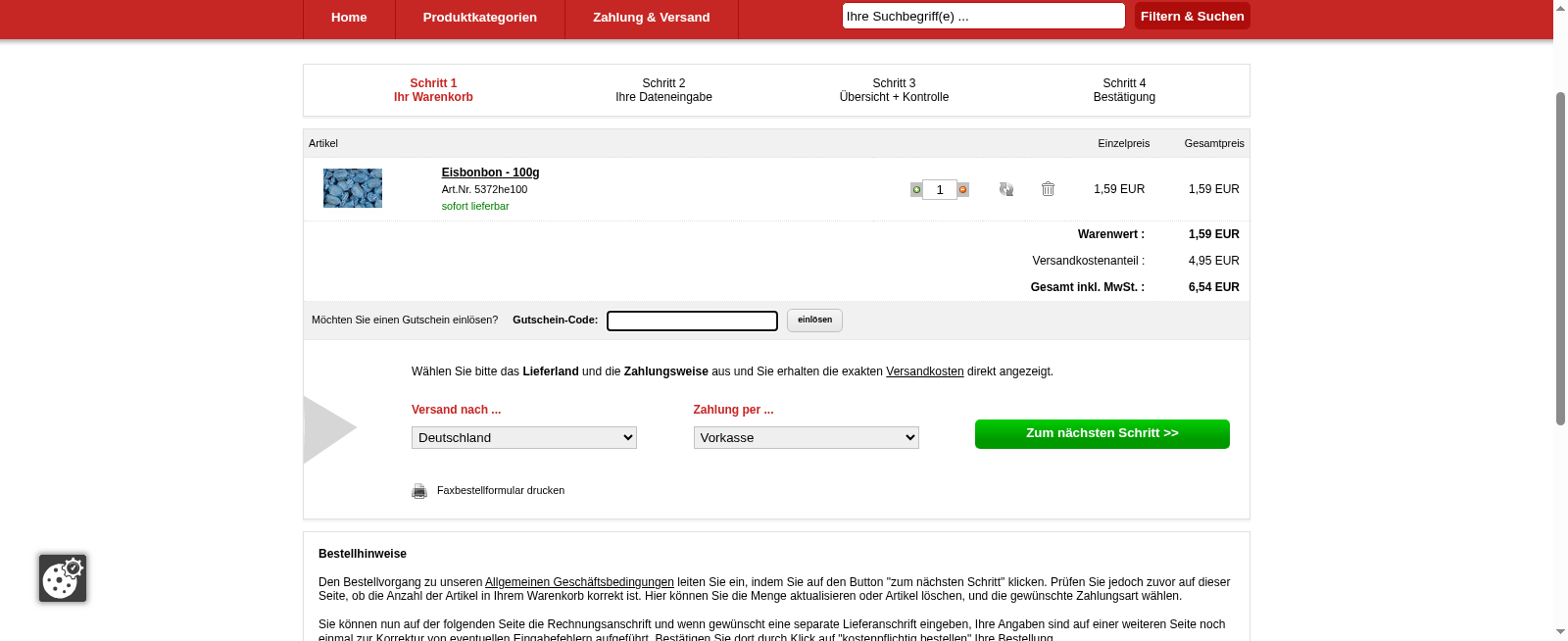Open the Versandkosten link
This screenshot has width=1568, height=641.
click(925, 371)
